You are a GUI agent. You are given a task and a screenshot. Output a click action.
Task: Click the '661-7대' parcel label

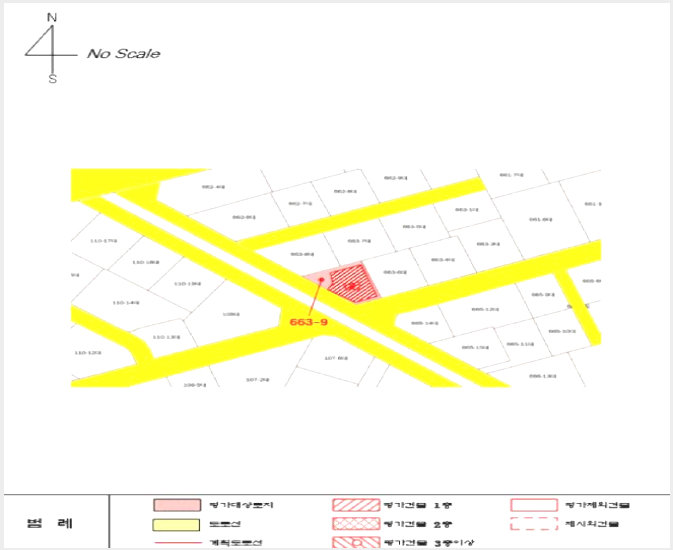512,175
